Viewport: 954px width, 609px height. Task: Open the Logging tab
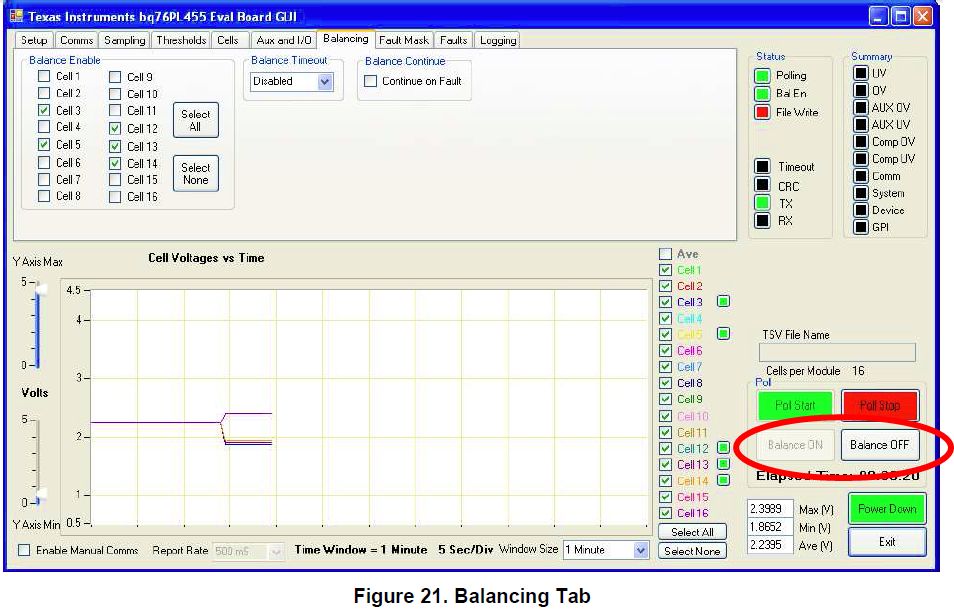coord(498,40)
